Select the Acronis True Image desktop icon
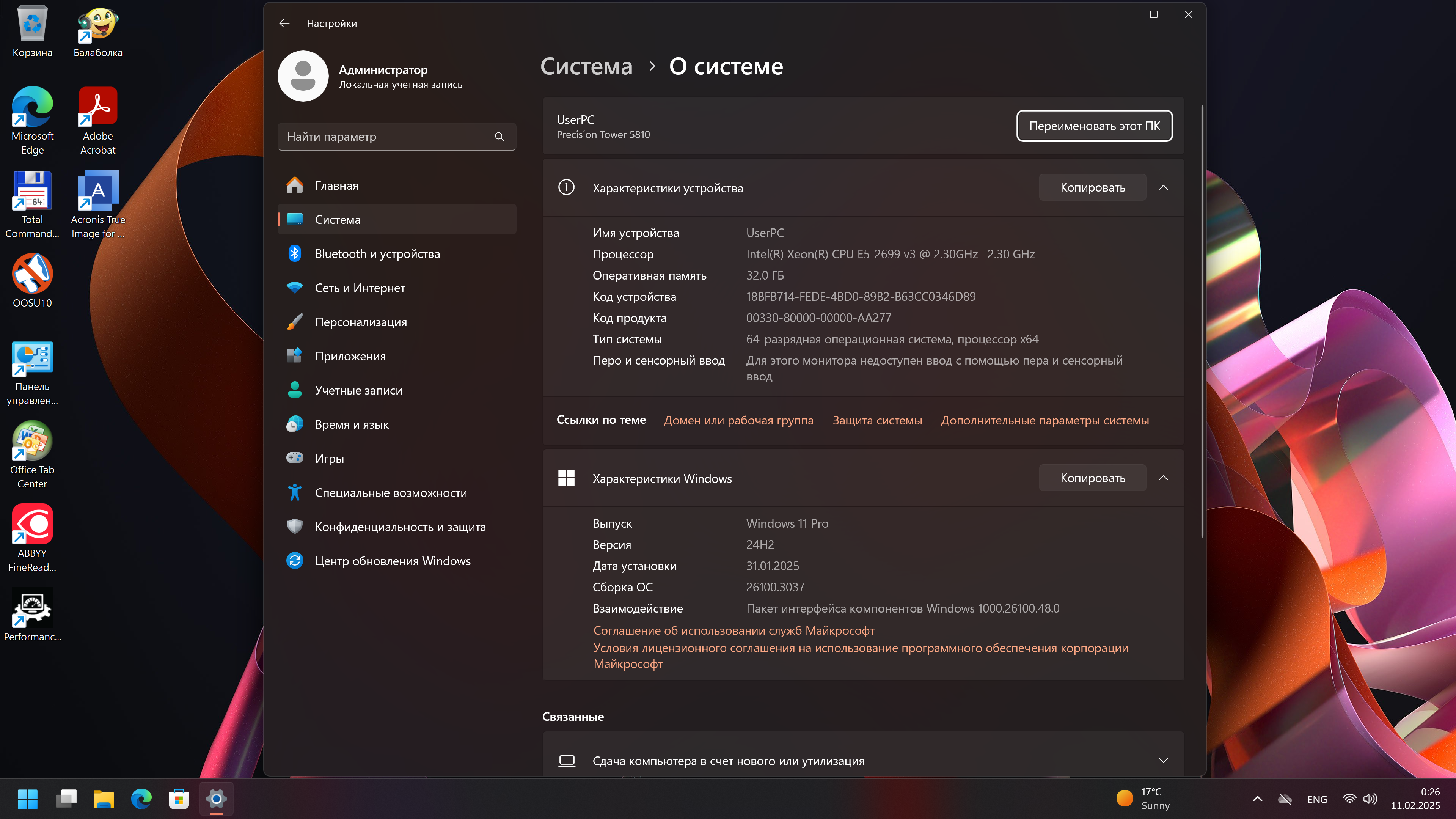The height and width of the screenshot is (819, 1456). point(98,204)
